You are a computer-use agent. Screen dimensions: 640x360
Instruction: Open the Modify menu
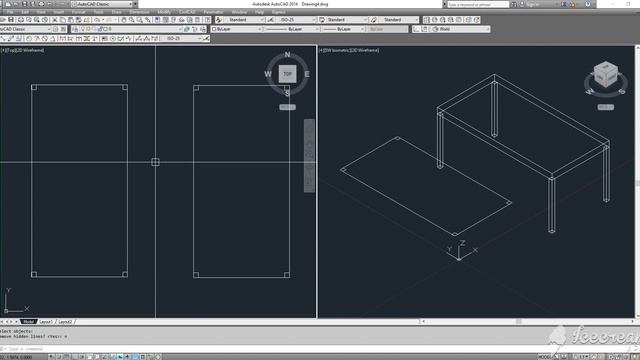pos(164,12)
